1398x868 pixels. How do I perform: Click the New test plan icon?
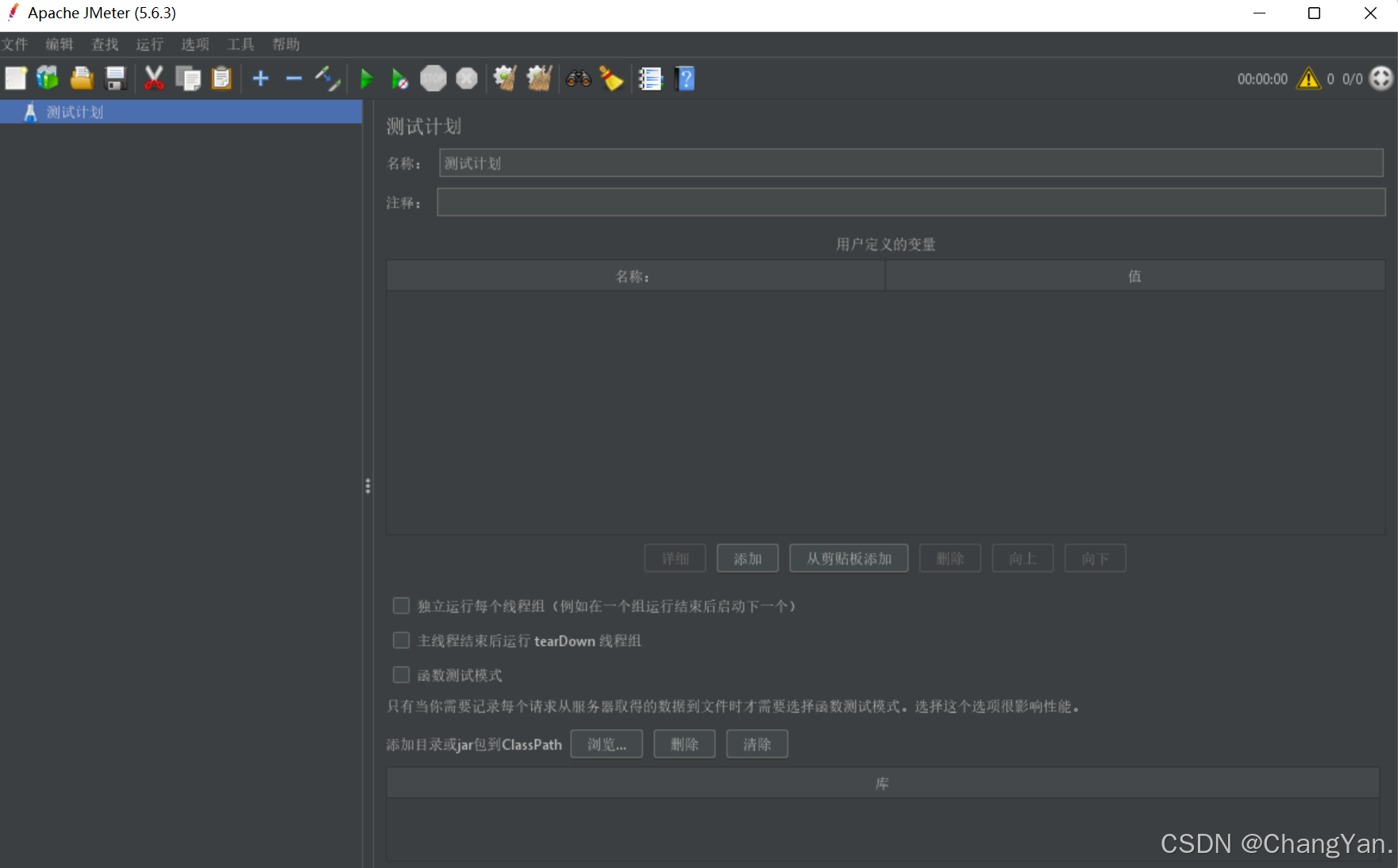coord(16,79)
